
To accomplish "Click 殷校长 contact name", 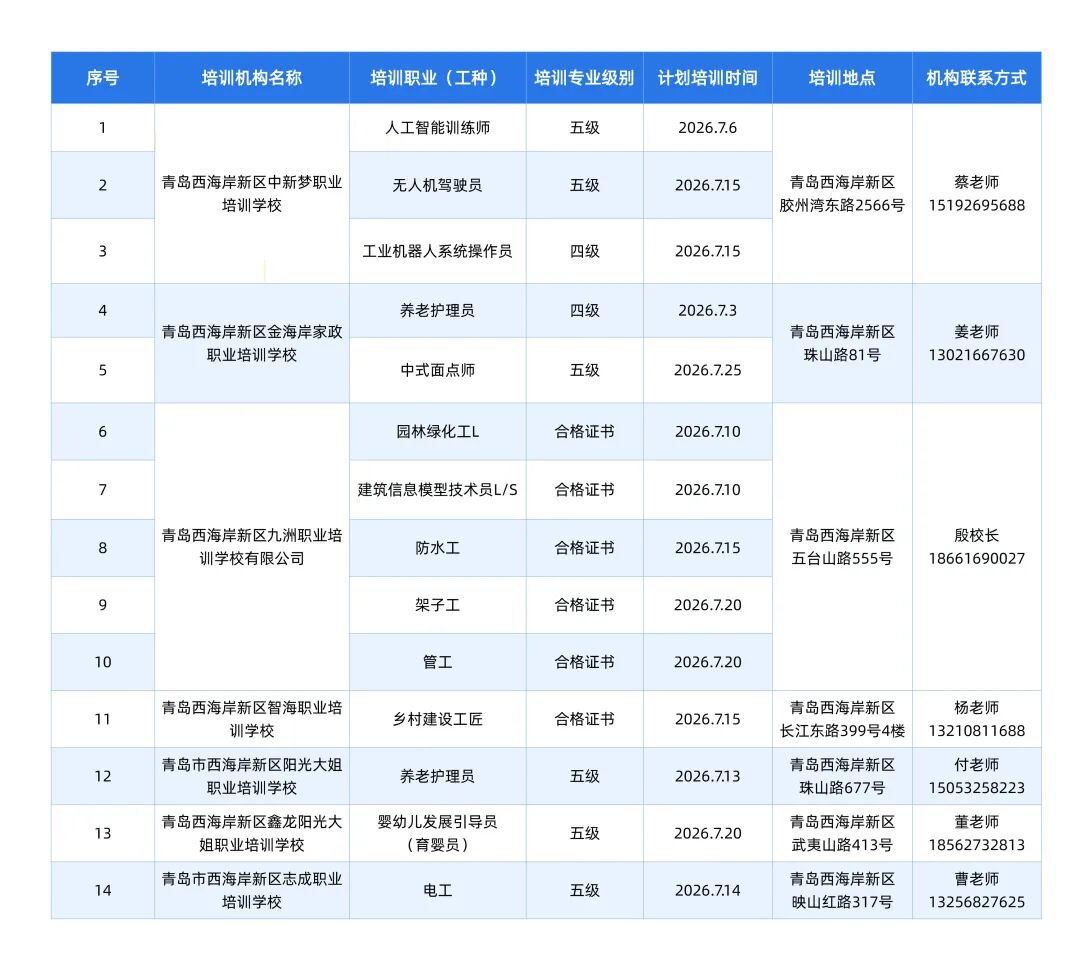I will [976, 536].
